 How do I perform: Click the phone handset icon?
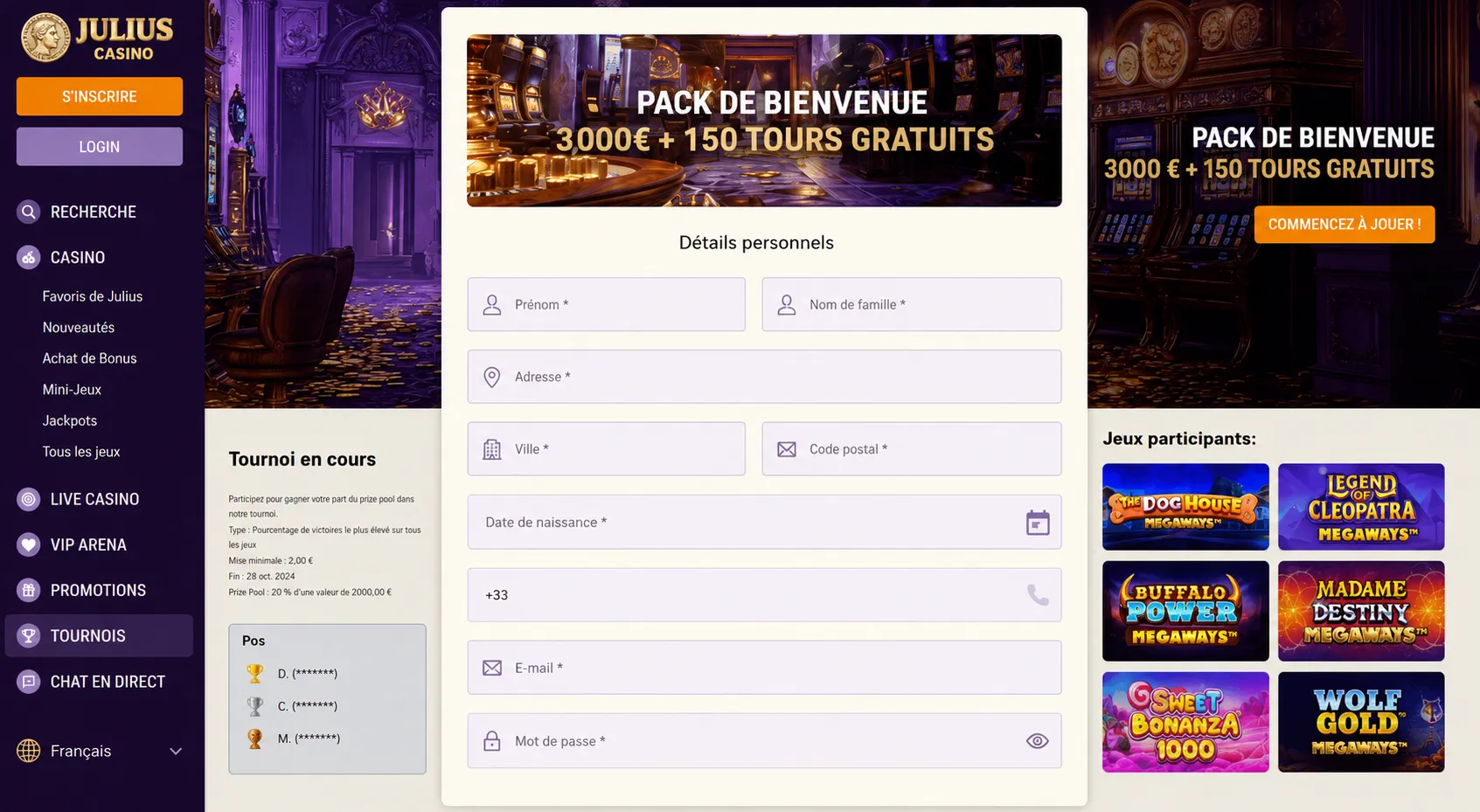[1038, 595]
